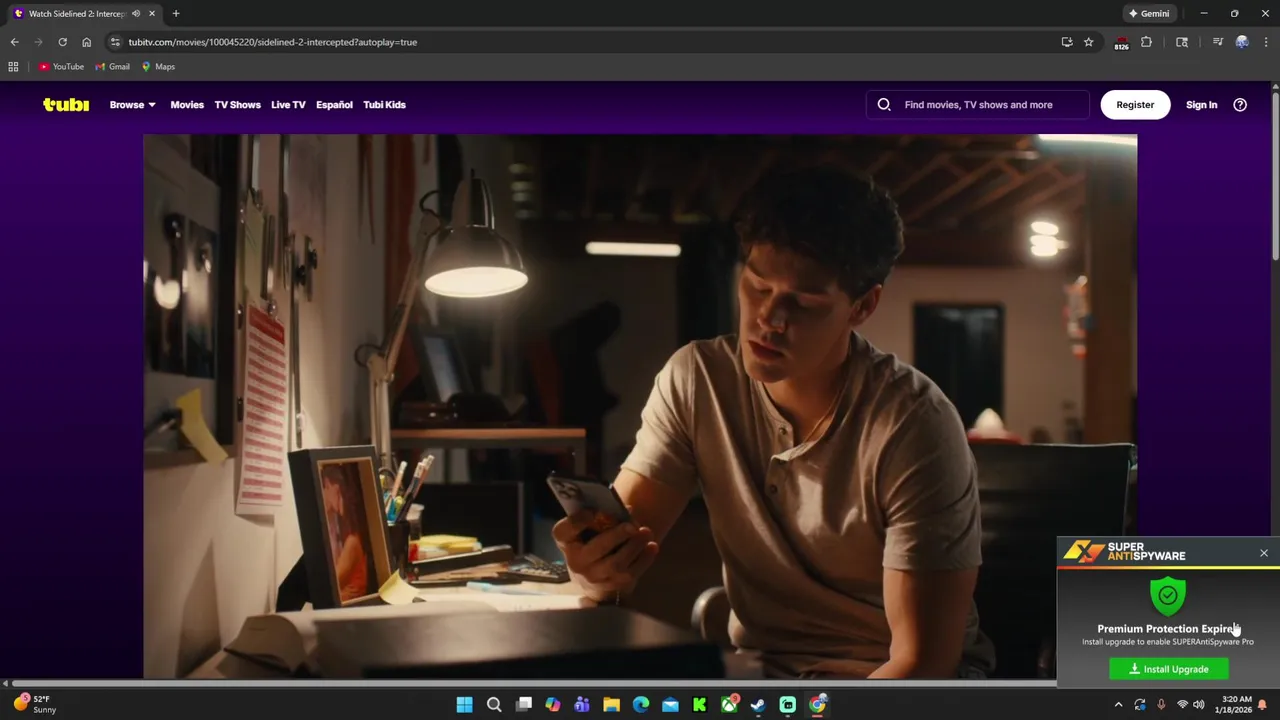Go back with the browser back arrow

pyautogui.click(x=15, y=42)
